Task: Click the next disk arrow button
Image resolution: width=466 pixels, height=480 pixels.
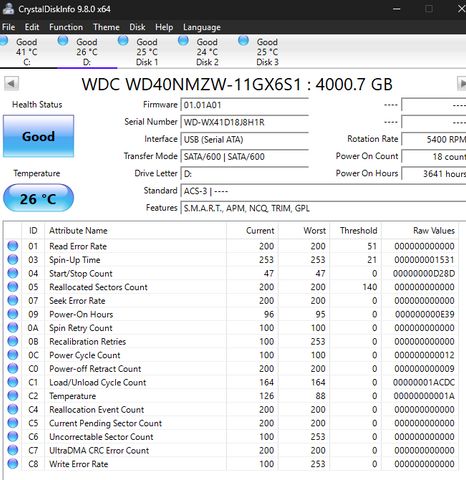Action: tap(461, 83)
